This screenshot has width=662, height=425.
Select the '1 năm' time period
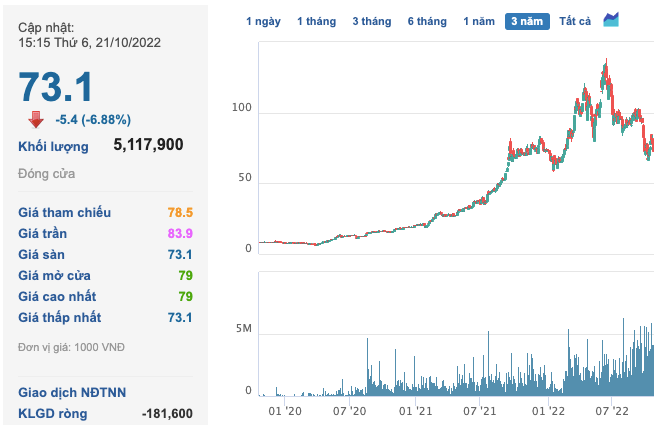(479, 21)
